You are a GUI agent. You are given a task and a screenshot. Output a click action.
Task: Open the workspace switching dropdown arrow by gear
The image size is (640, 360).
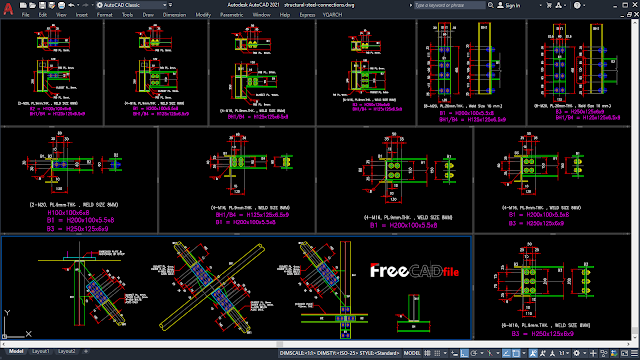[x=584, y=353]
